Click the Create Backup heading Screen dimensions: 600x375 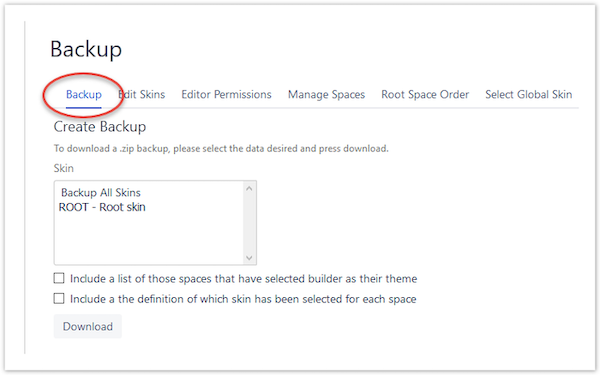(x=100, y=127)
